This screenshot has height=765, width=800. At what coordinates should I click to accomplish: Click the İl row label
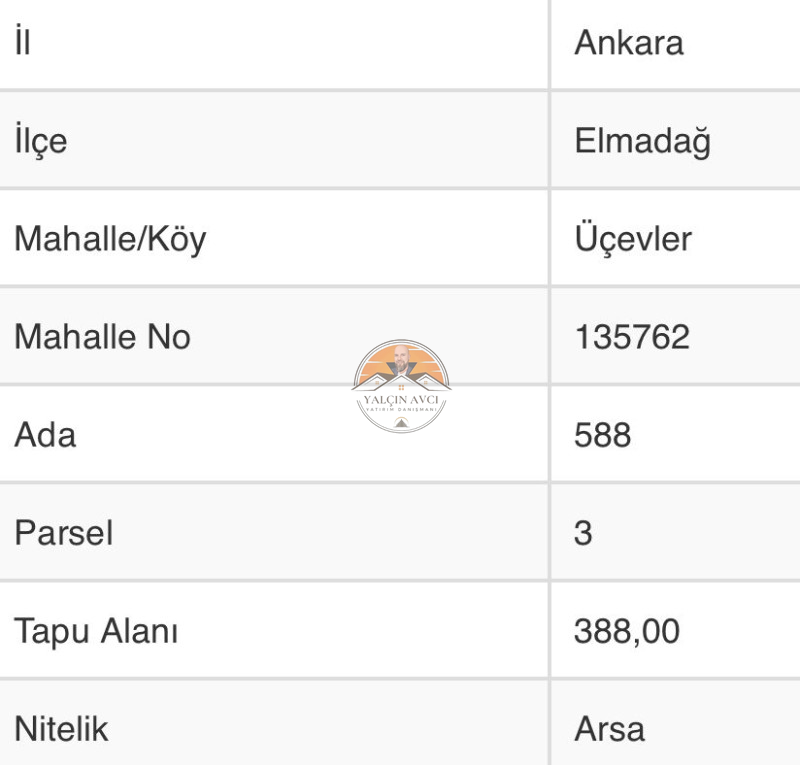(22, 41)
